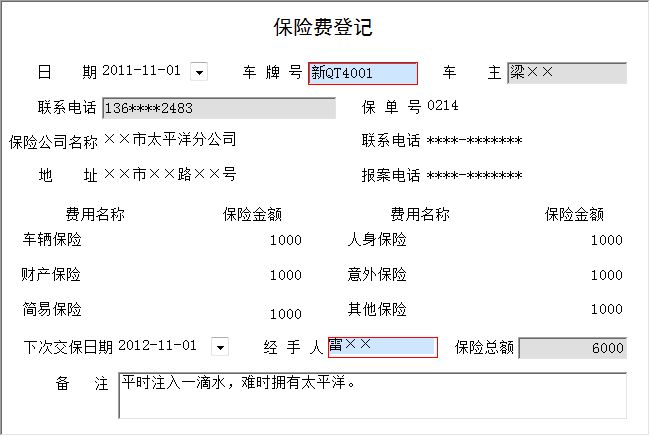This screenshot has width=650, height=436.
Task: Select the 车主 field showing 梁××
Action: pos(566,73)
